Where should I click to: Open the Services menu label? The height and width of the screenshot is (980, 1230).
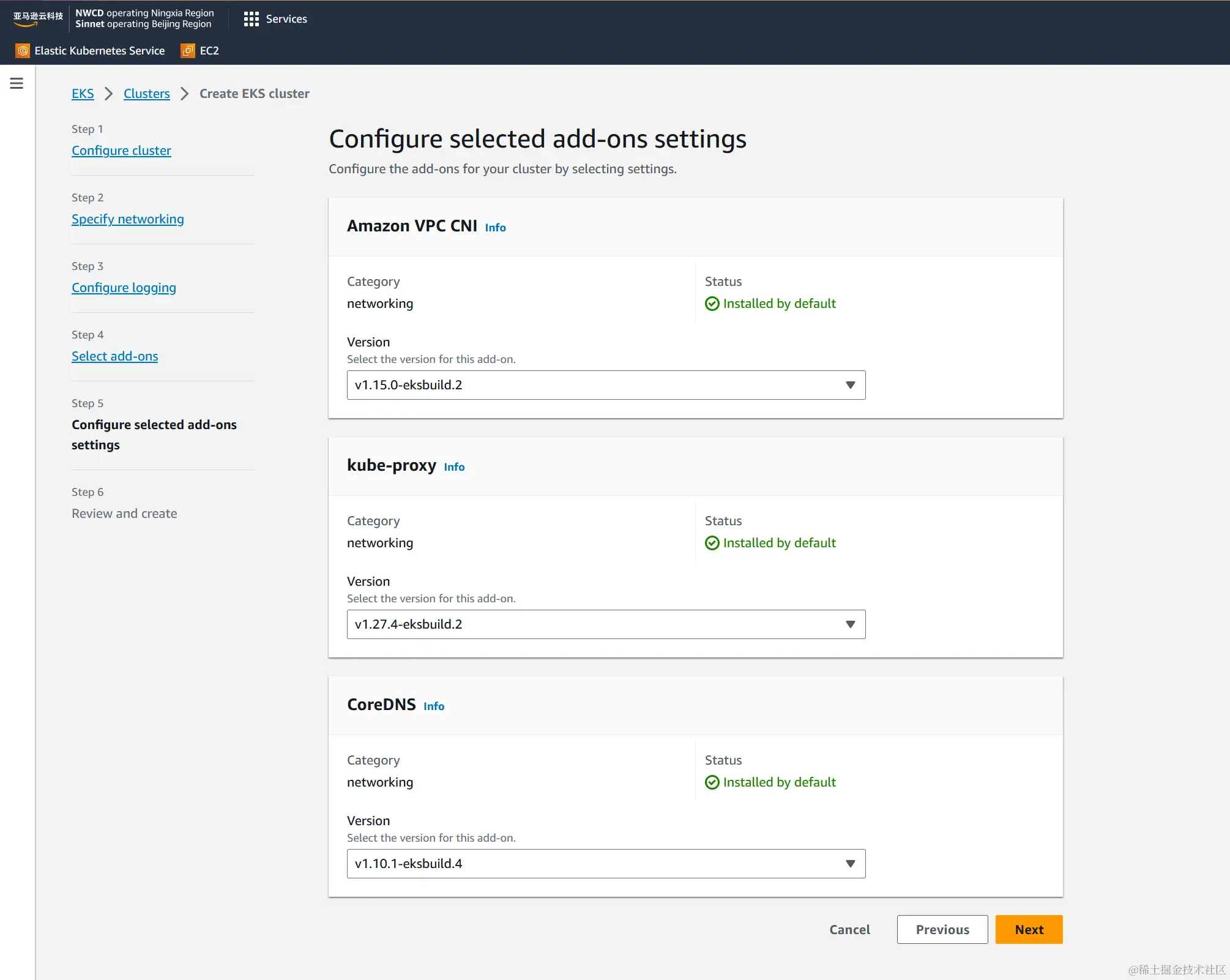tap(286, 19)
